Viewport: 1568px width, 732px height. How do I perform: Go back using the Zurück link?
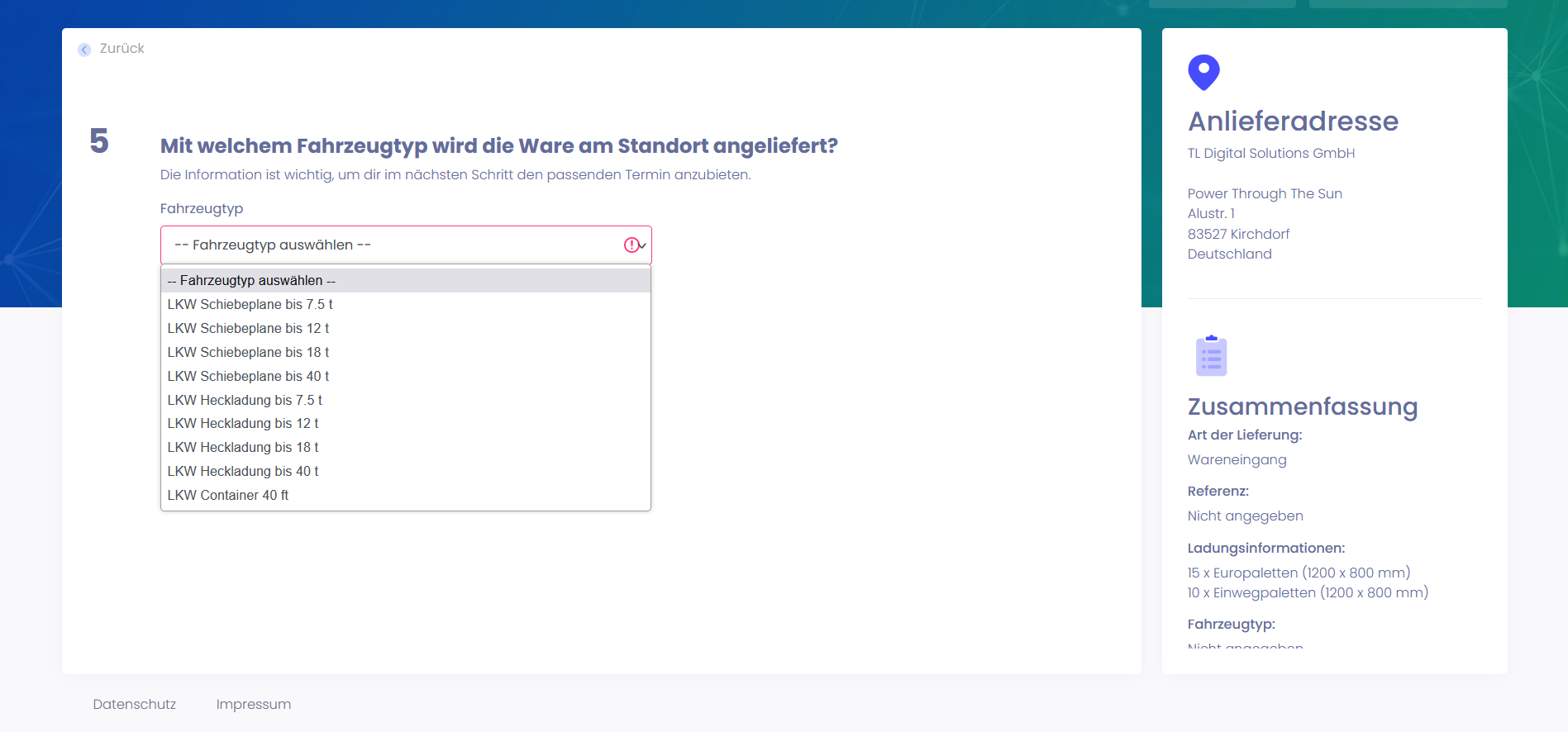pos(122,49)
